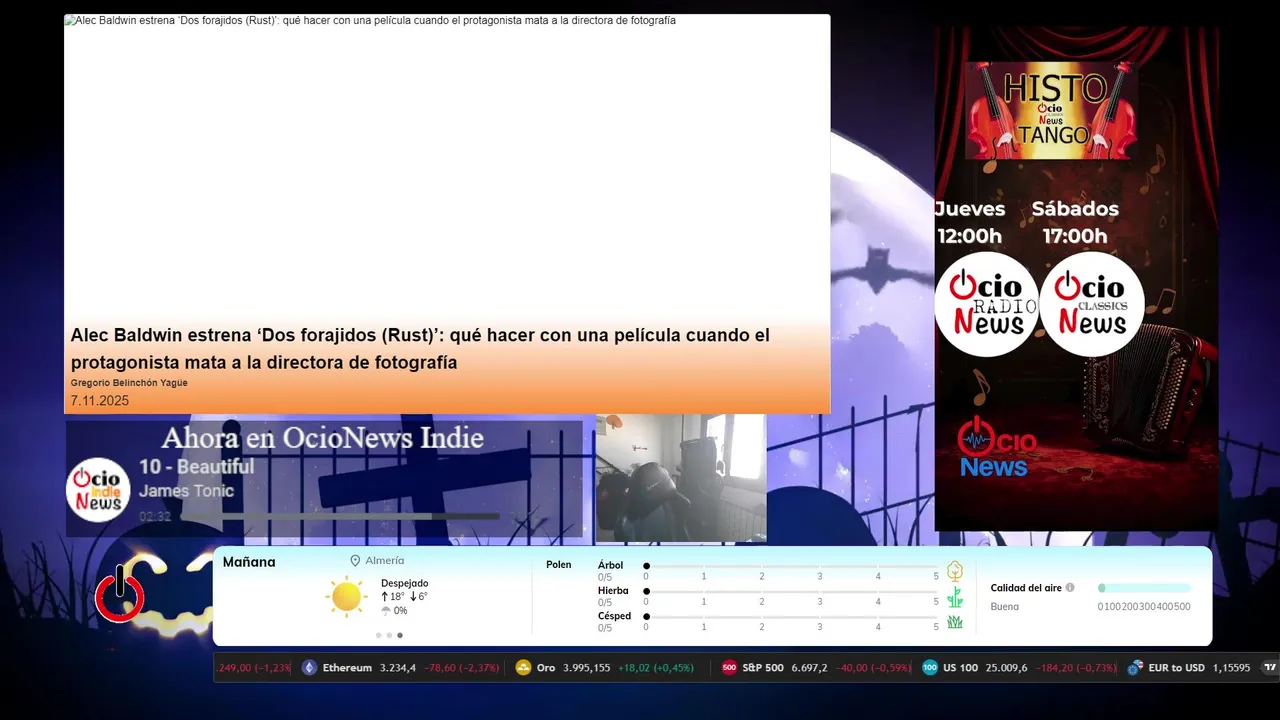Click the S&P 500 ticker label
Screen dimensions: 1280x720
(763, 668)
